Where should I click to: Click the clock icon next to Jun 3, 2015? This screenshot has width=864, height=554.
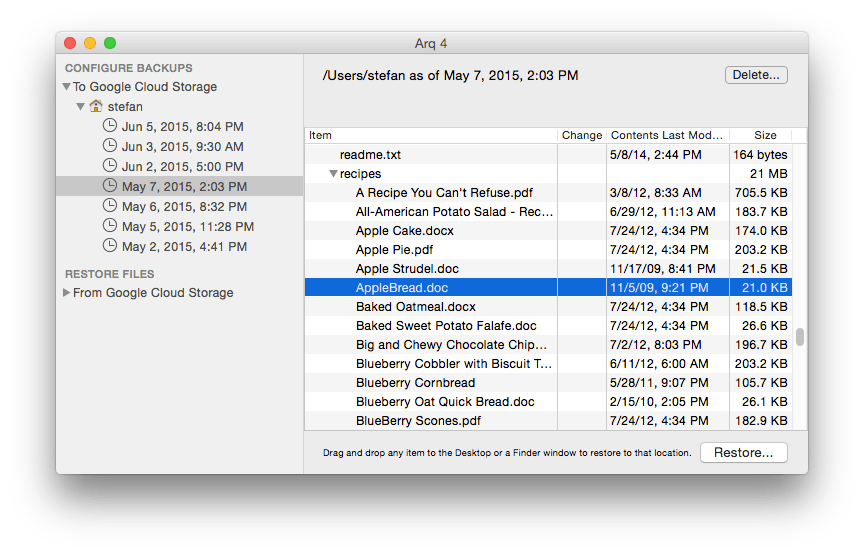[109, 146]
